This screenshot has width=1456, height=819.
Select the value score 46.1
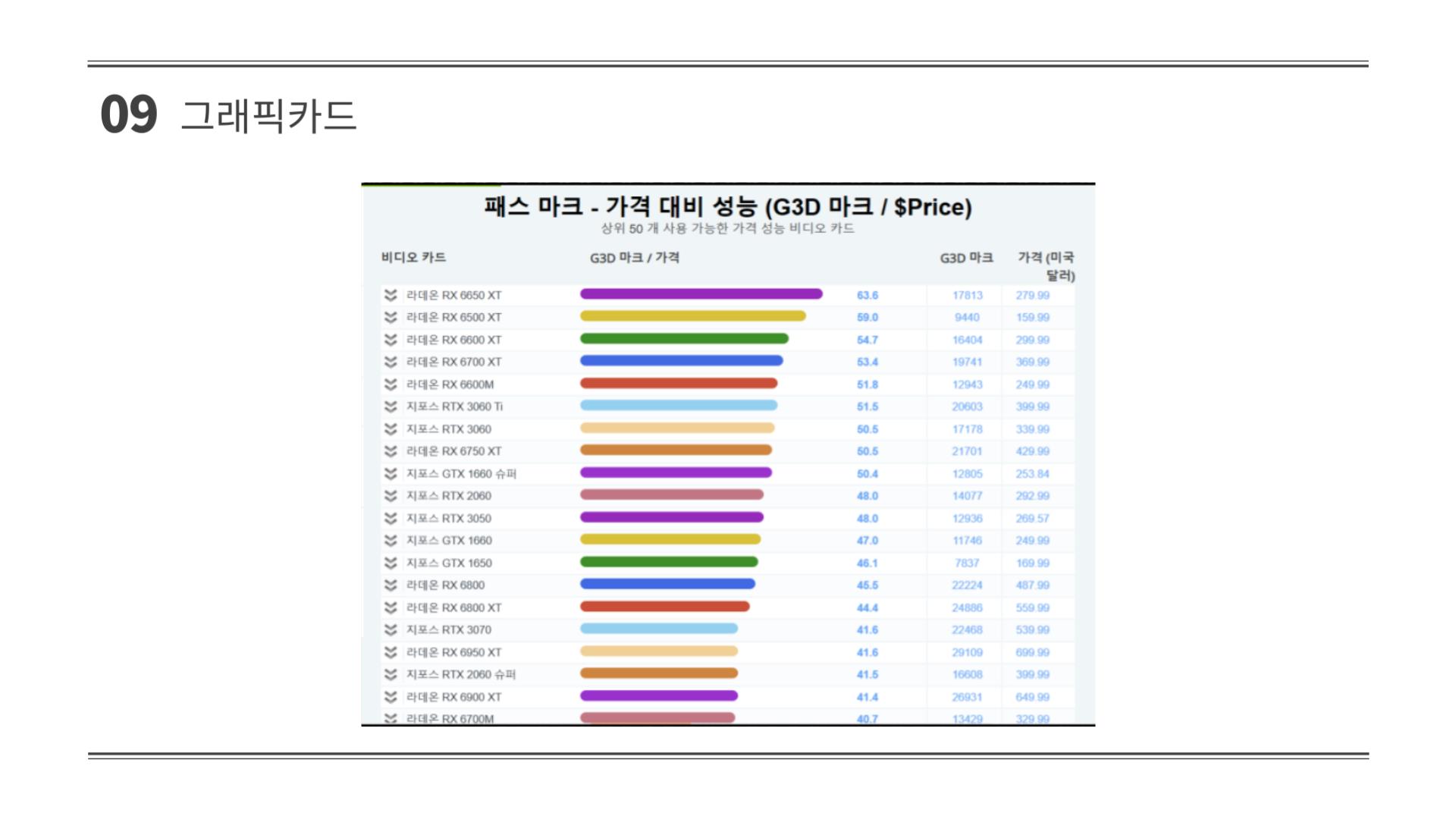click(868, 563)
